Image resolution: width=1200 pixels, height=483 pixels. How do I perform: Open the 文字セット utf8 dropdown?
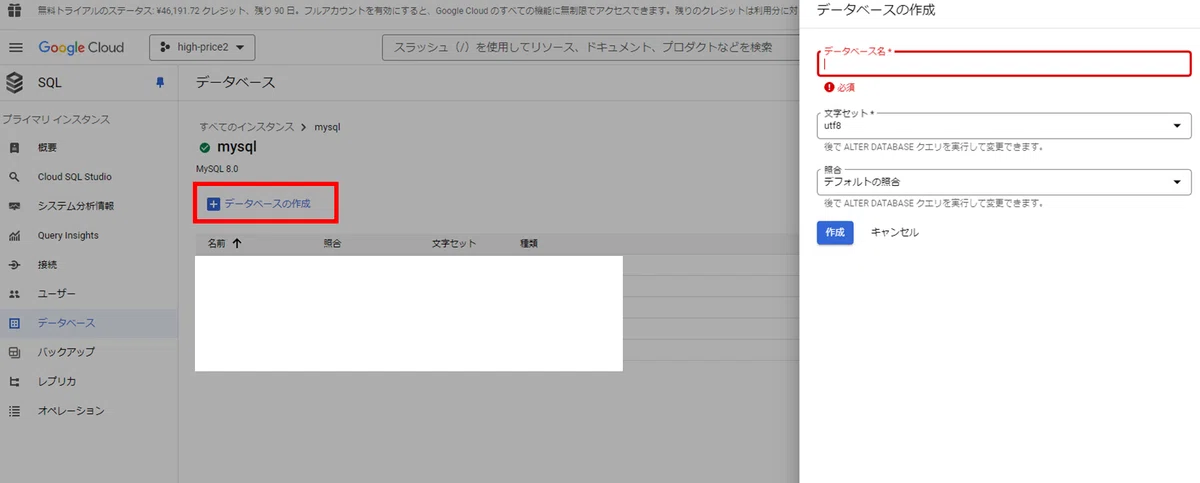[1004, 126]
